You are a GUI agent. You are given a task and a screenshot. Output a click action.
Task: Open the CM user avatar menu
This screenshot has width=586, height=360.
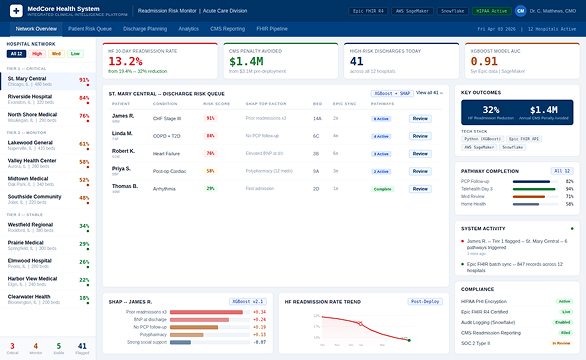click(520, 11)
